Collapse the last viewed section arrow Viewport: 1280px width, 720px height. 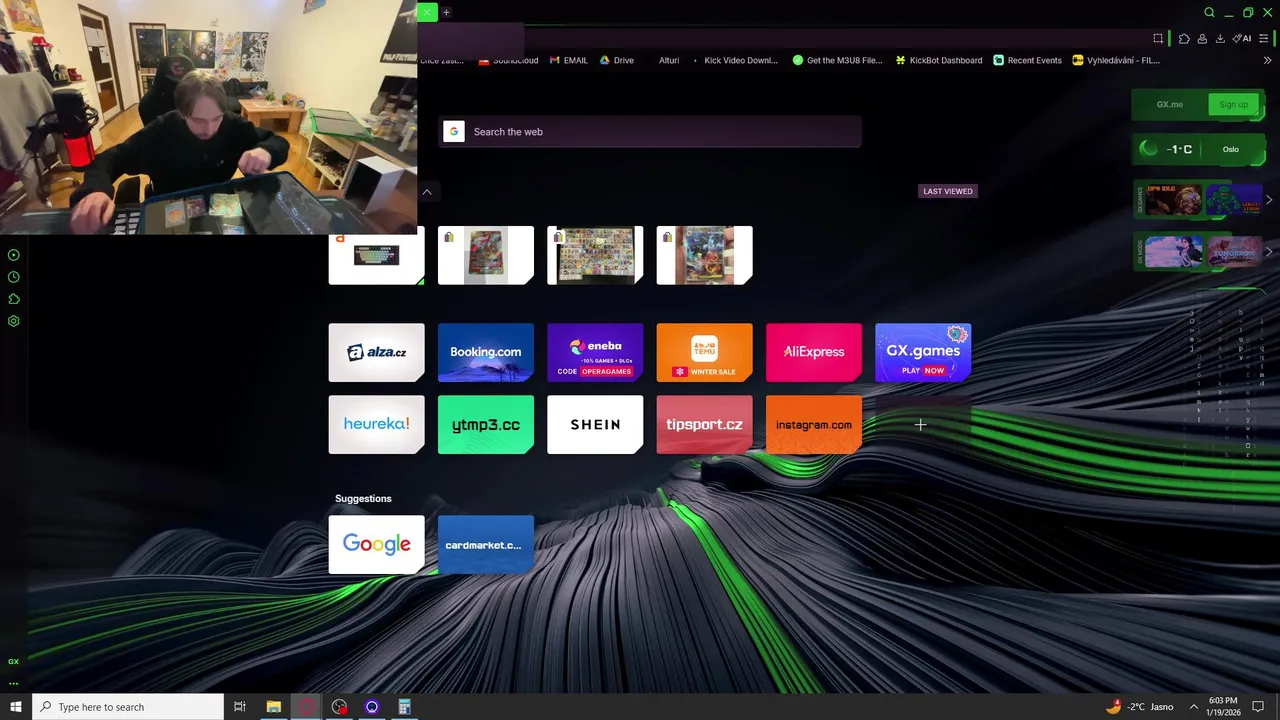427,191
